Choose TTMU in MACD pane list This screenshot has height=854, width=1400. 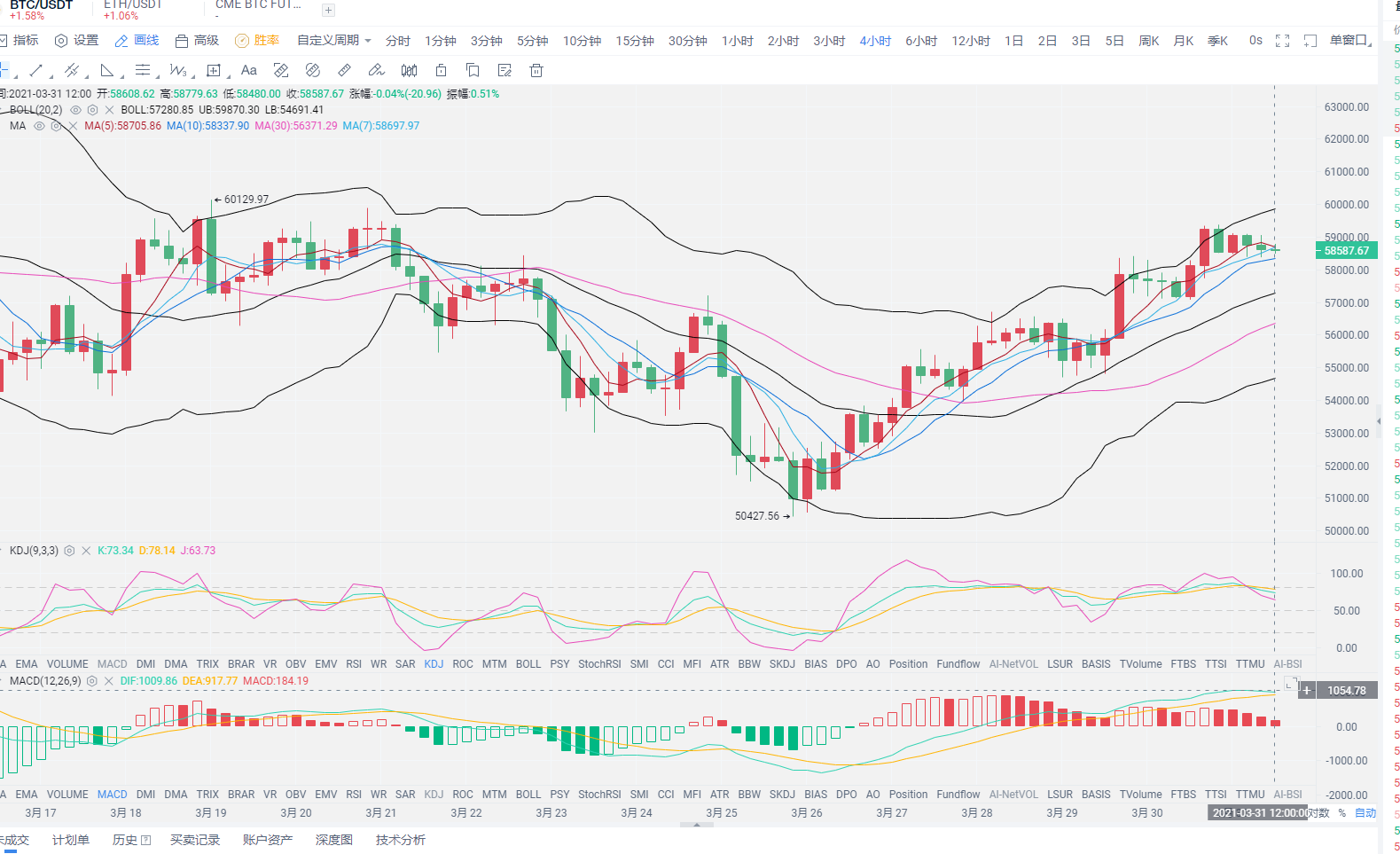pos(1250,795)
